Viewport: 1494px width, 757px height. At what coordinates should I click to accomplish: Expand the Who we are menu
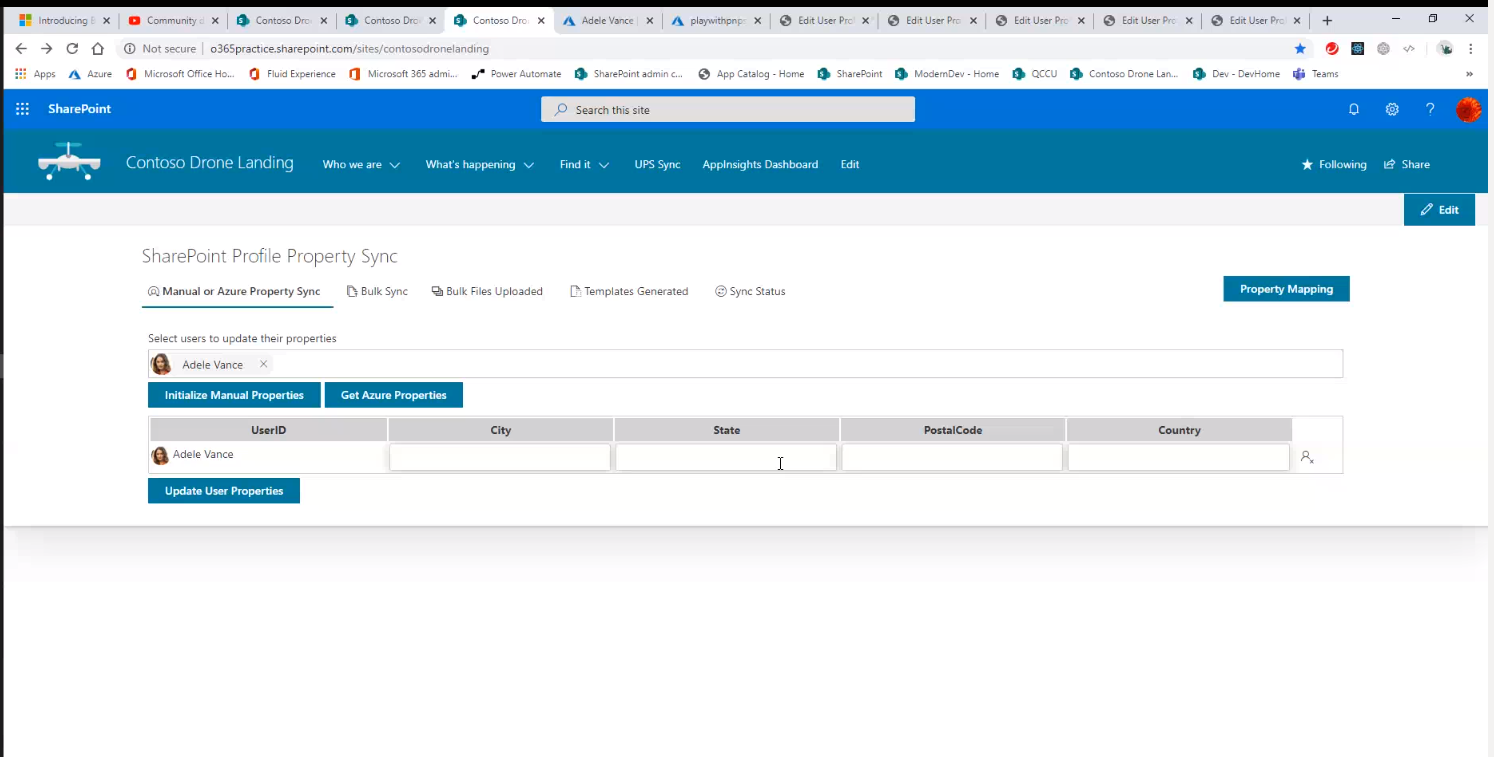click(x=360, y=164)
